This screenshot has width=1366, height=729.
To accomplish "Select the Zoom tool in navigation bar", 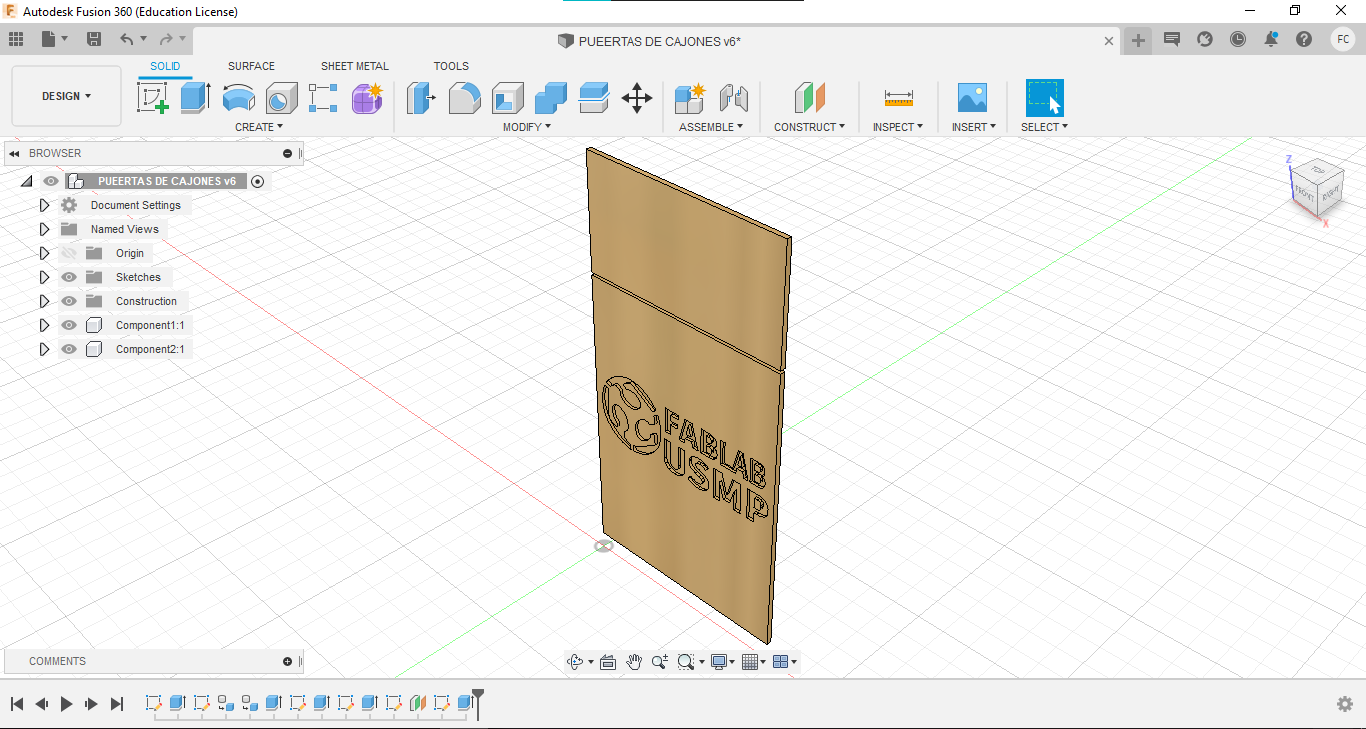I will tap(660, 661).
